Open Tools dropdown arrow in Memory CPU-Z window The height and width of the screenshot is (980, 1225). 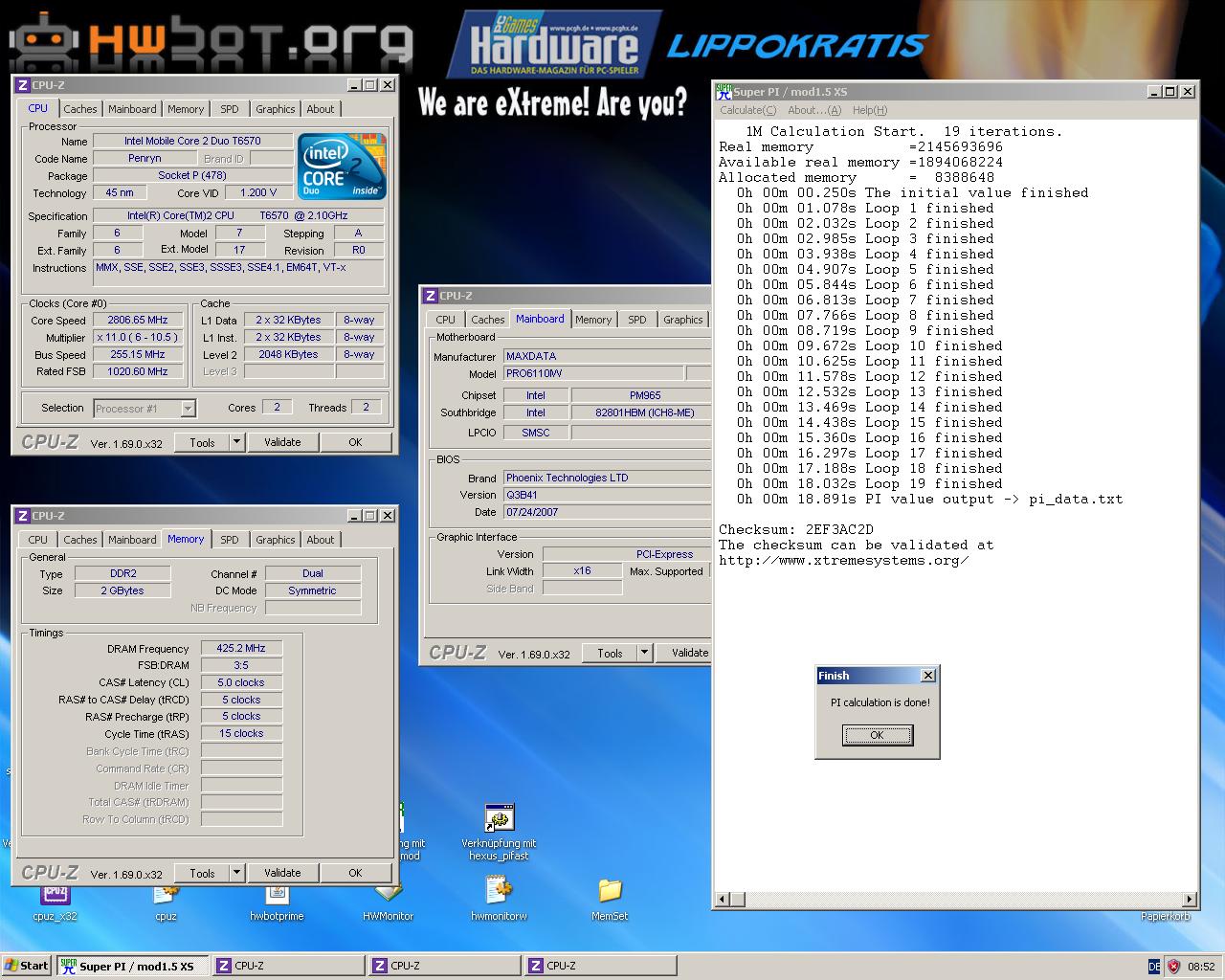237,873
